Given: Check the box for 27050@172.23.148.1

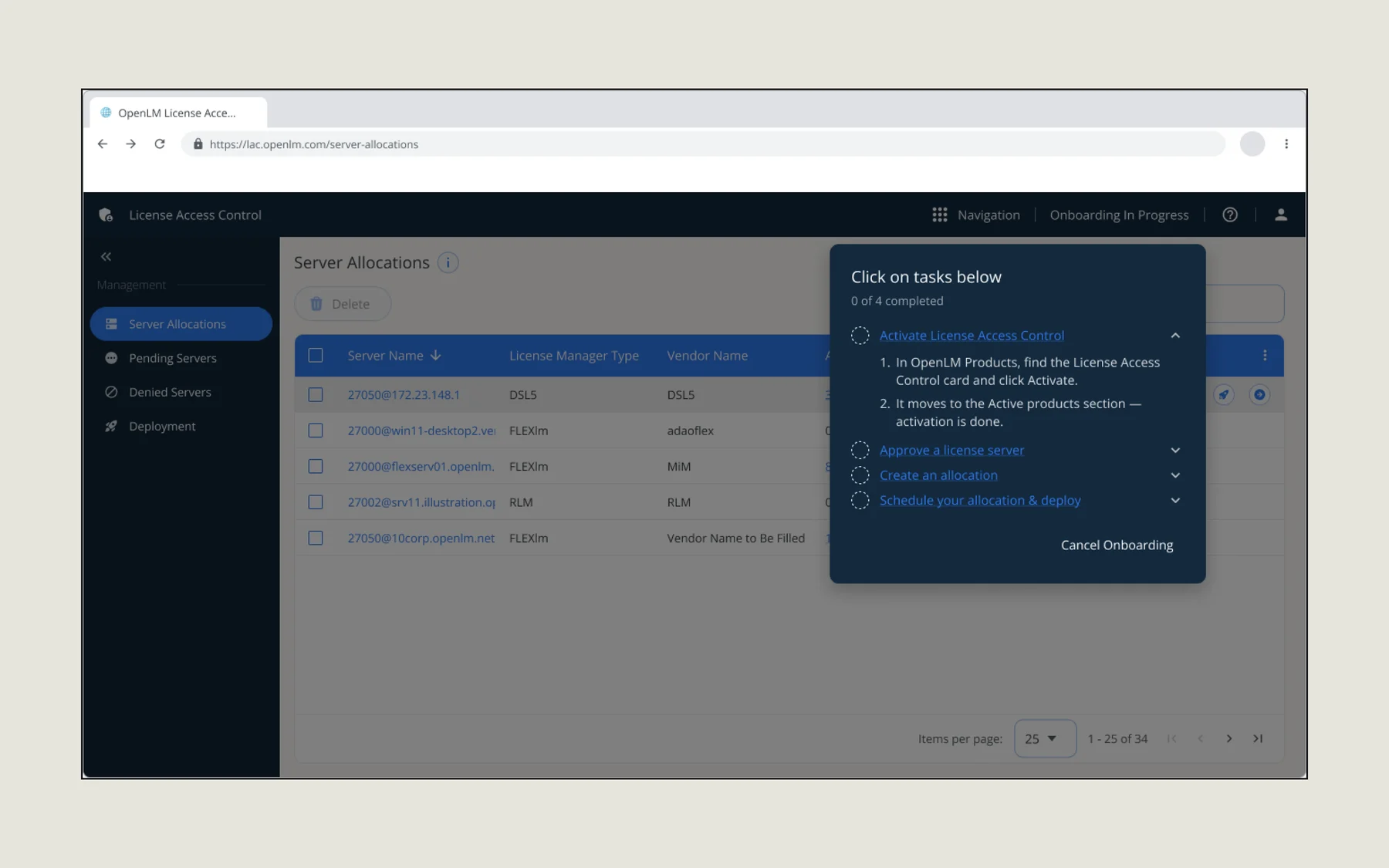Looking at the screenshot, I should 316,395.
